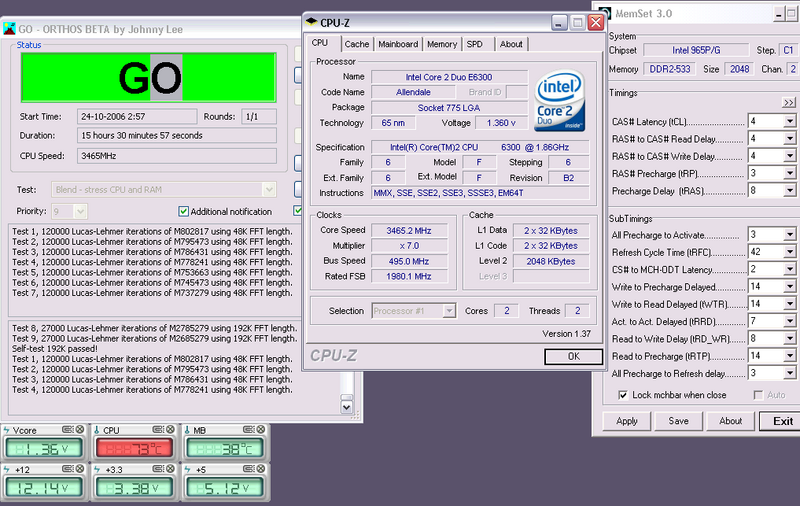This screenshot has height=506, width=800.
Task: Switch to the About tab in CPU-Z
Action: pyautogui.click(x=511, y=44)
